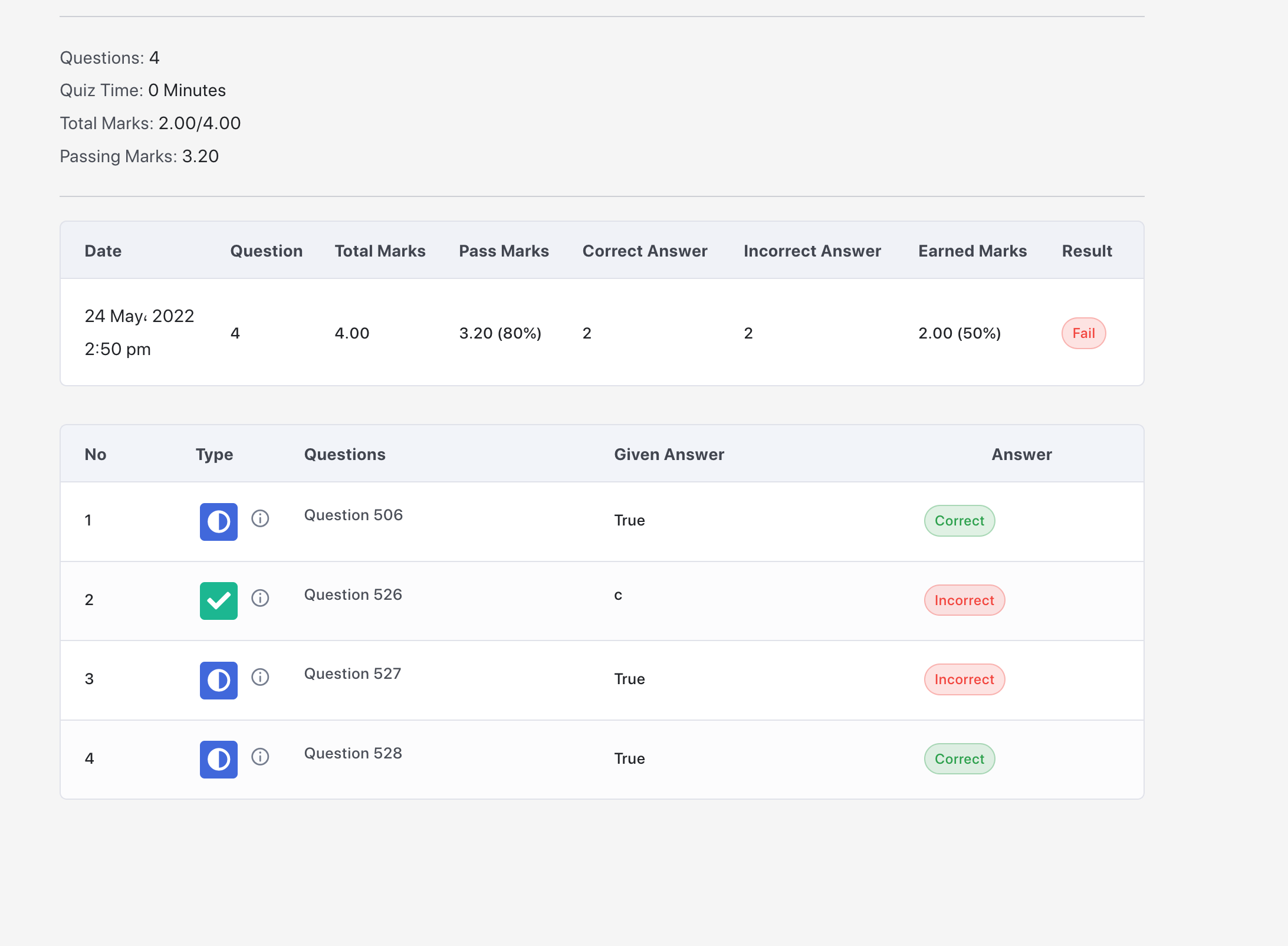Viewport: 1288px width, 946px height.
Task: Click the 2.00 (50%) earned marks cell
Action: (x=960, y=333)
